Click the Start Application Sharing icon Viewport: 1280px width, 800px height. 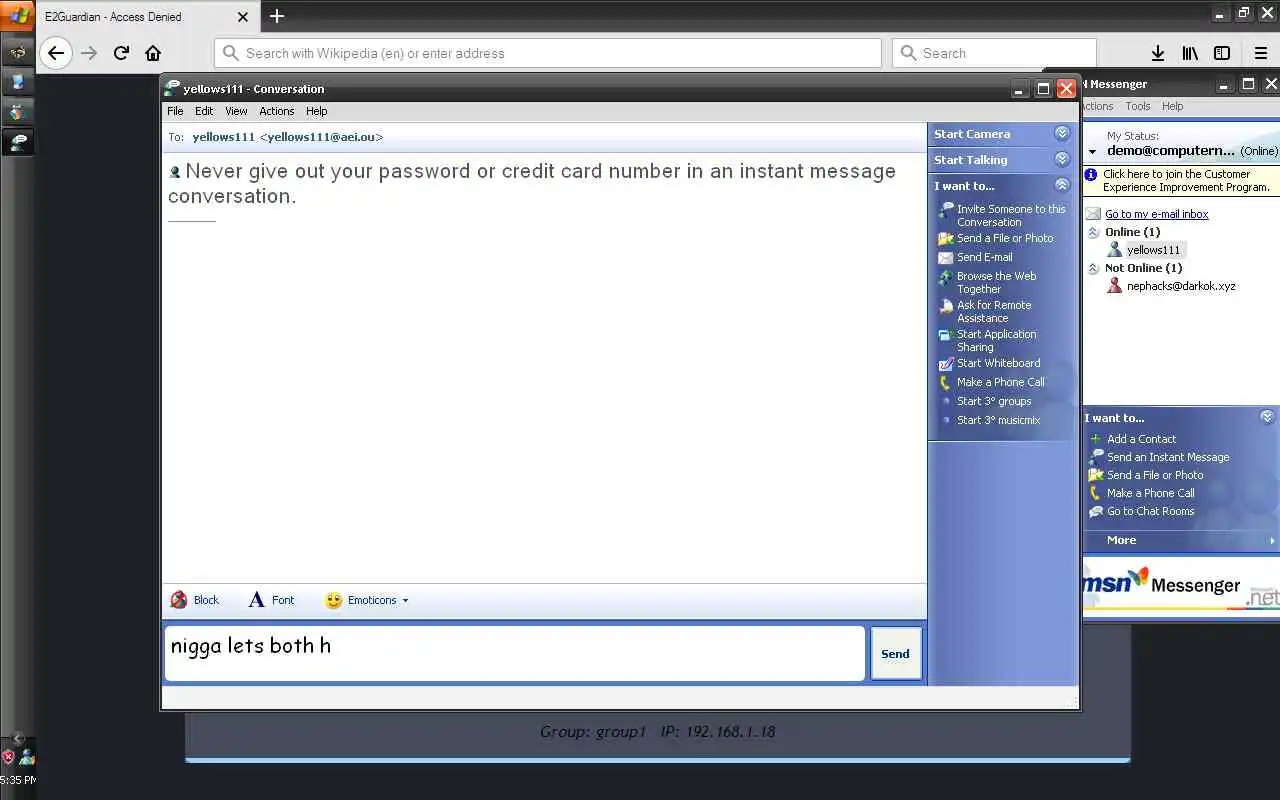[x=945, y=335]
